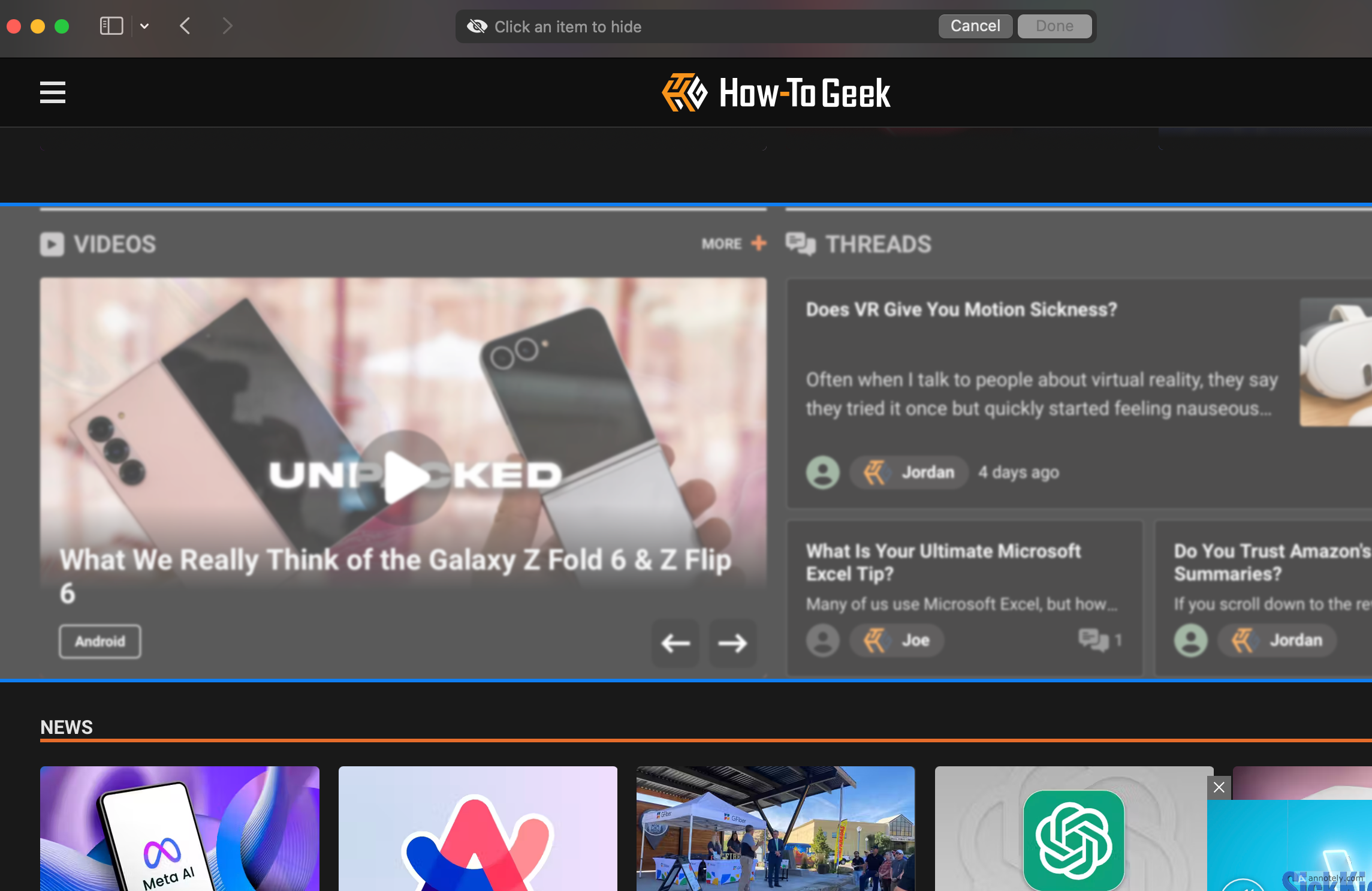Click the Android category label link

pyautogui.click(x=100, y=641)
